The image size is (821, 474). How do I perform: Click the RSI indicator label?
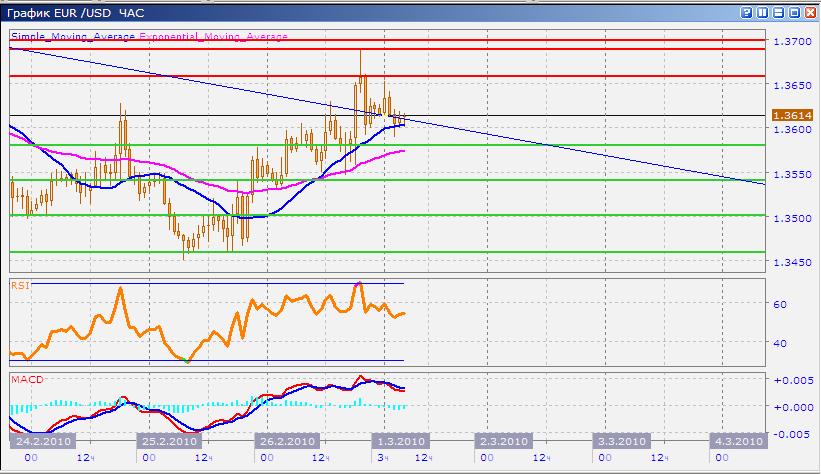pyautogui.click(x=20, y=285)
